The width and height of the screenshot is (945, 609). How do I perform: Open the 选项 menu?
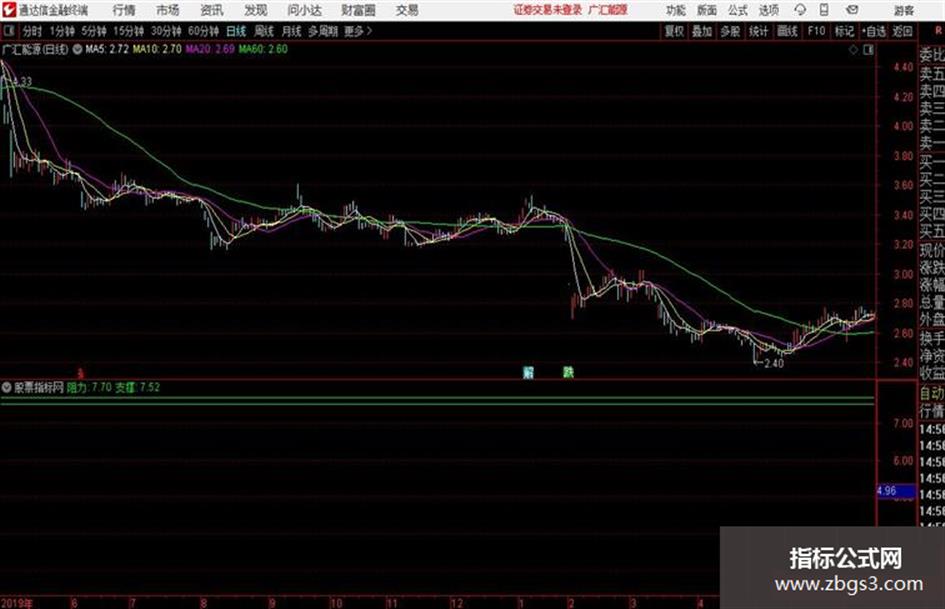point(768,10)
